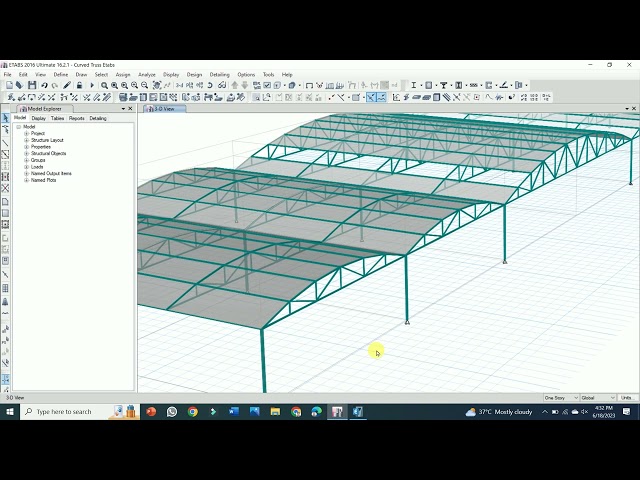
Task: Click the highlighted snap-to-points toggle icon
Action: point(371,98)
